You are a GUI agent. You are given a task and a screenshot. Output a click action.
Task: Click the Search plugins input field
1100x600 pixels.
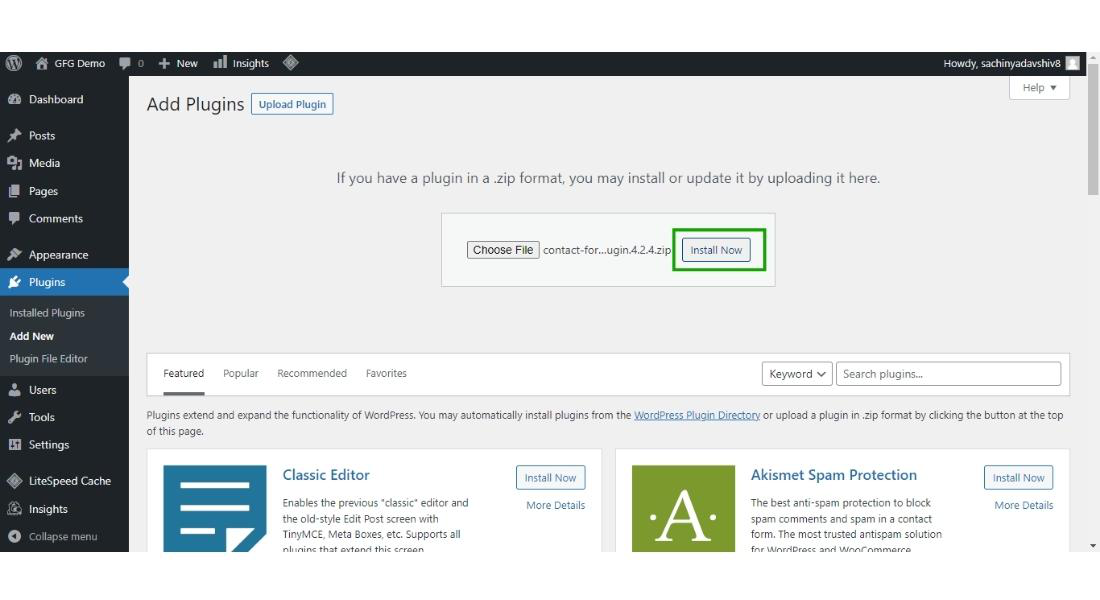948,374
